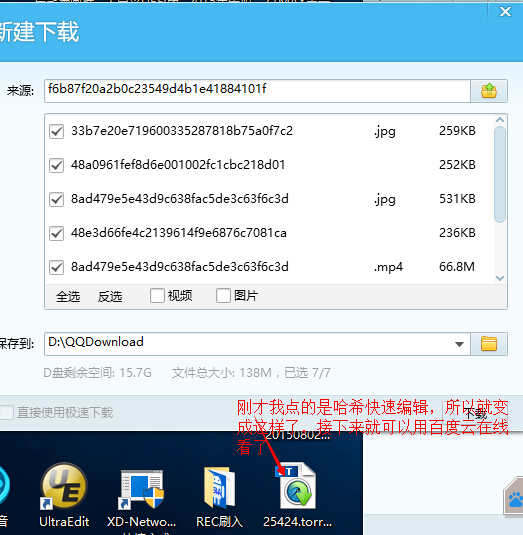523x535 pixels.
Task: Click the file list vertical scrollbar thumb
Action: point(500,174)
